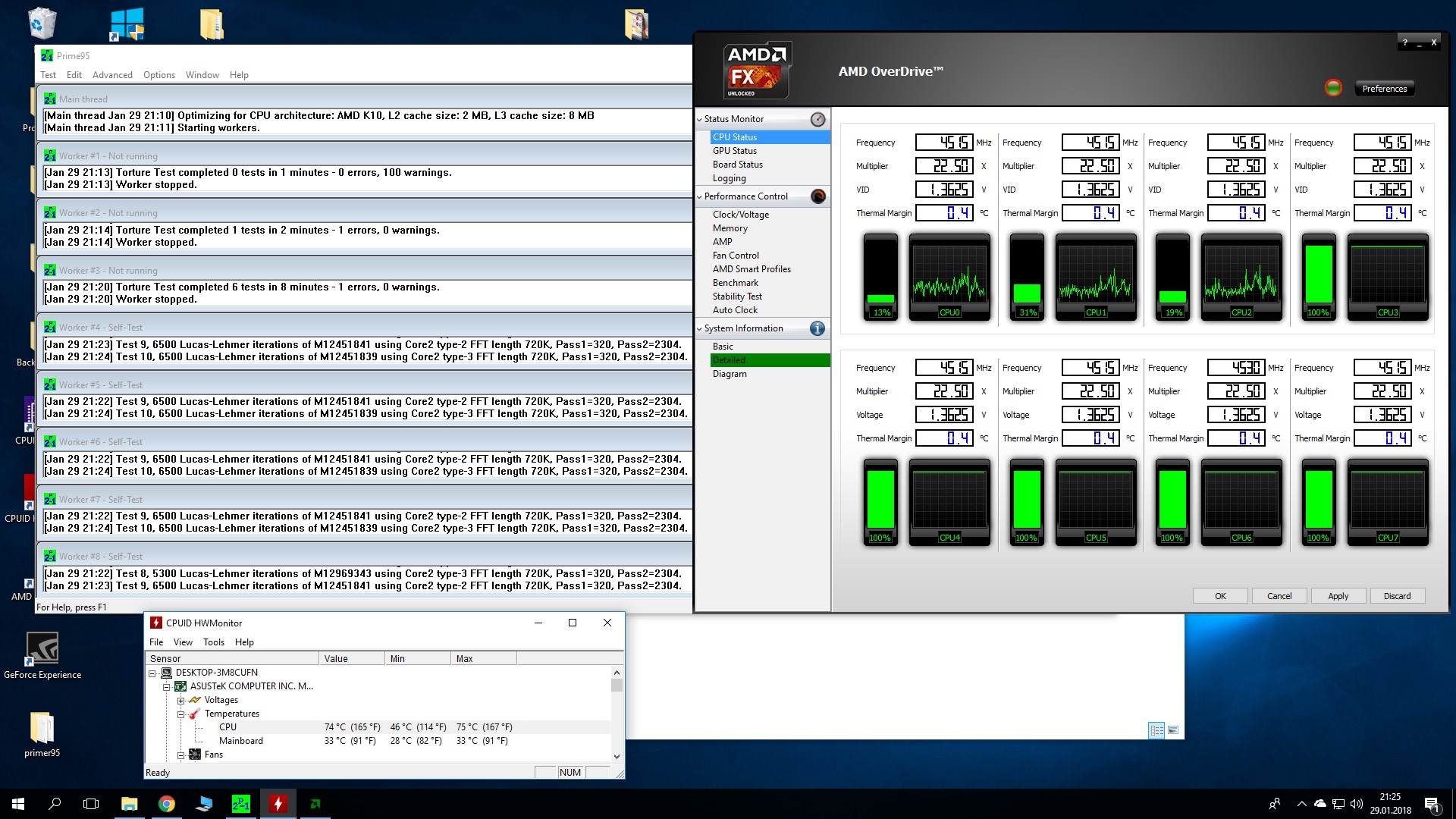The image size is (1456, 819).
Task: Expand Voltages tree node
Action: click(x=180, y=700)
